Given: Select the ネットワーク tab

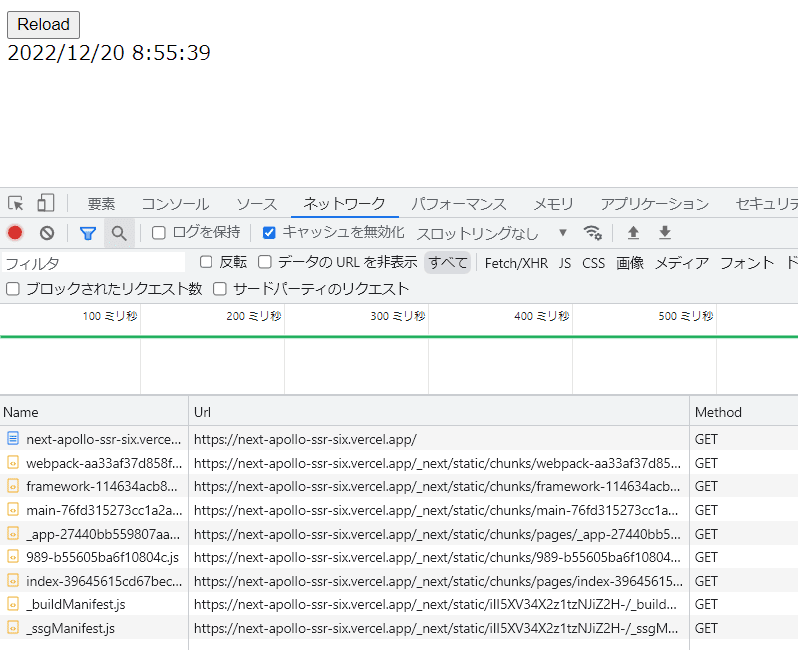Looking at the screenshot, I should click(x=345, y=204).
